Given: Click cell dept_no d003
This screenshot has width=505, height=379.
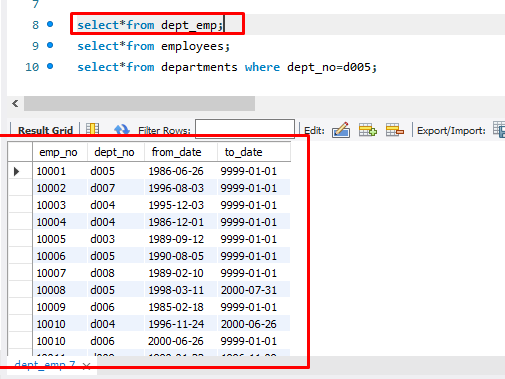Looking at the screenshot, I should (x=116, y=239).
